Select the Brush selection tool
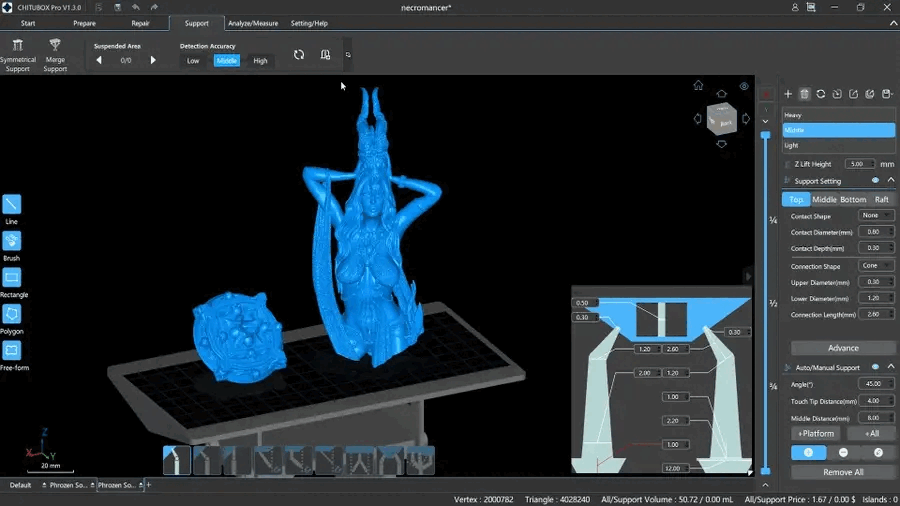The image size is (900, 506). (12, 241)
